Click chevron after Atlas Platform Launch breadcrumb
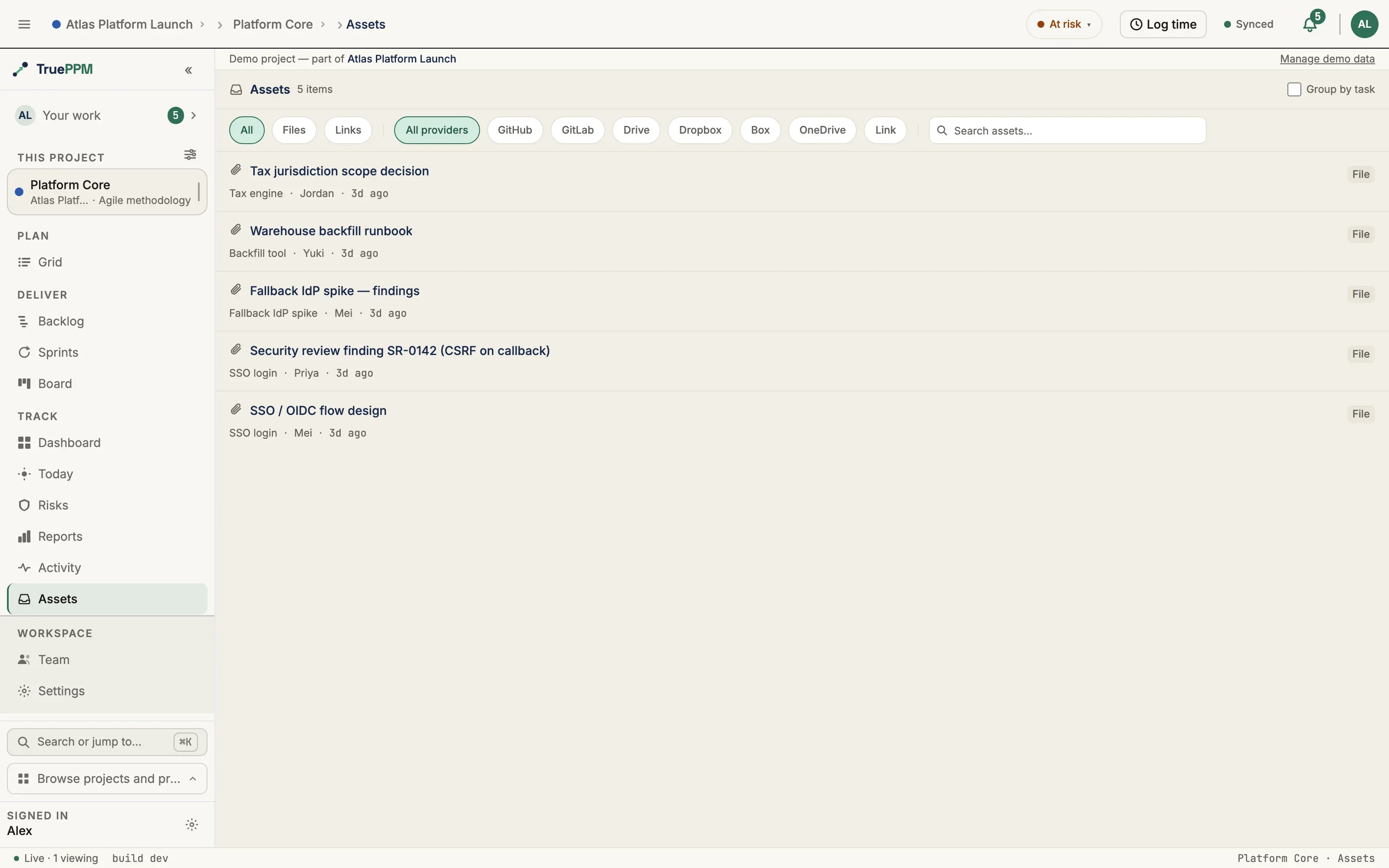This screenshot has width=1389, height=868. pyautogui.click(x=202, y=24)
